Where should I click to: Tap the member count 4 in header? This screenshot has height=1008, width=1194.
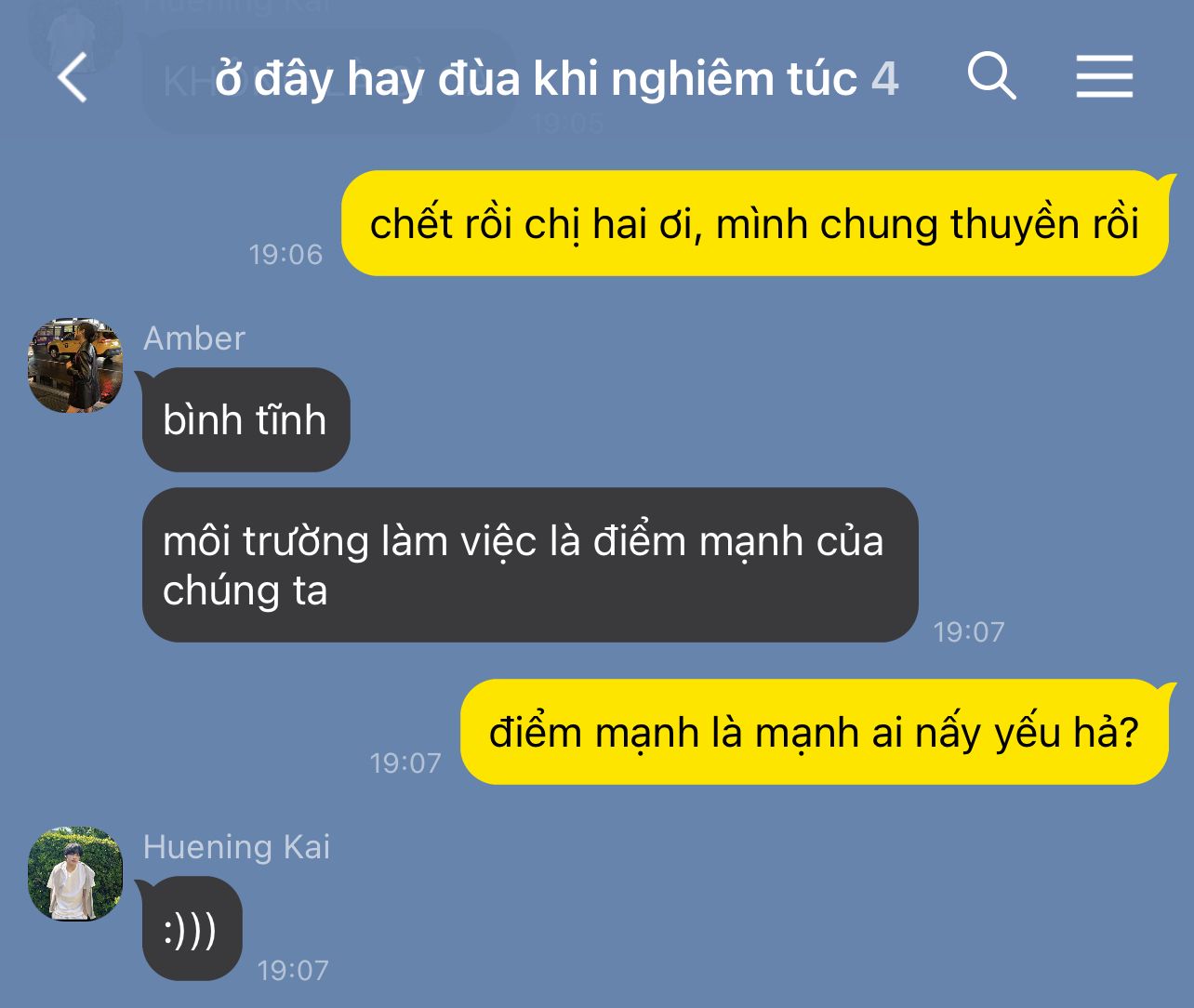[x=885, y=78]
